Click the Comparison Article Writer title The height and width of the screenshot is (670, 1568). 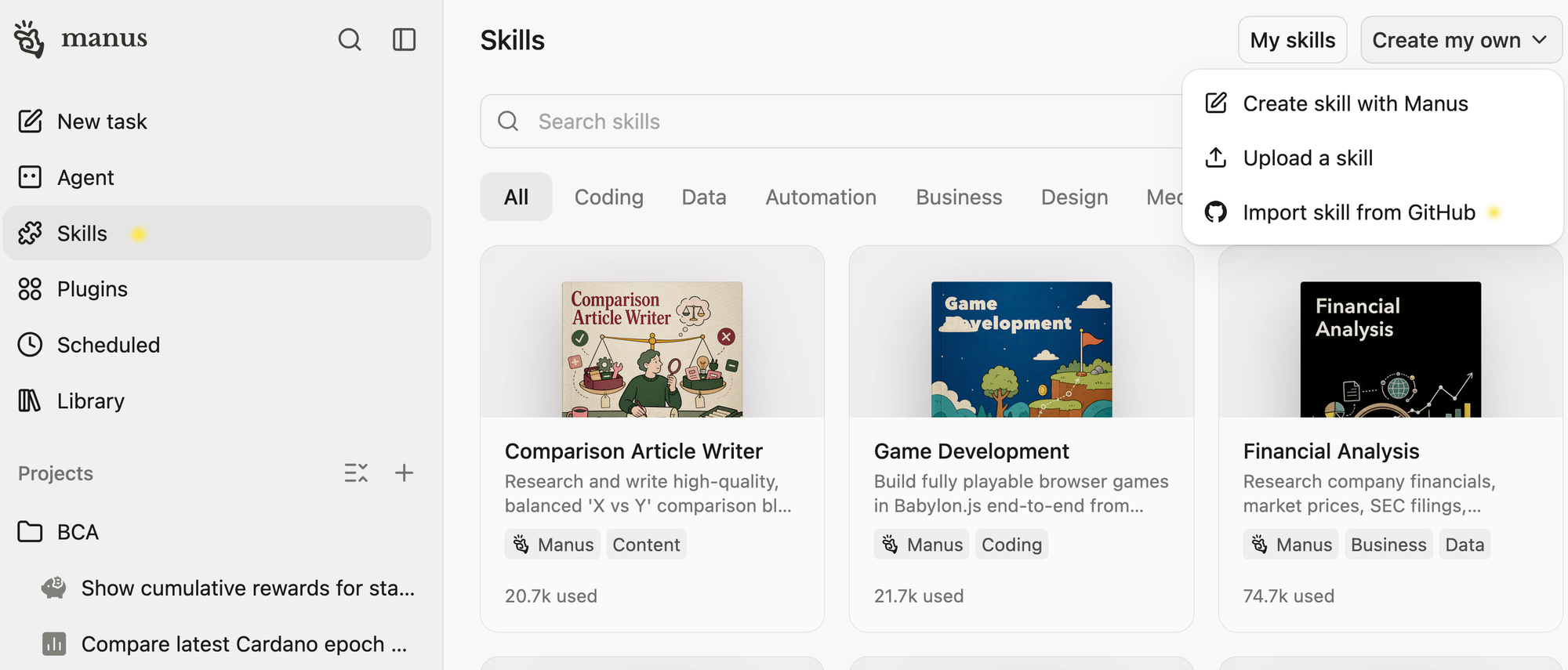(x=633, y=451)
